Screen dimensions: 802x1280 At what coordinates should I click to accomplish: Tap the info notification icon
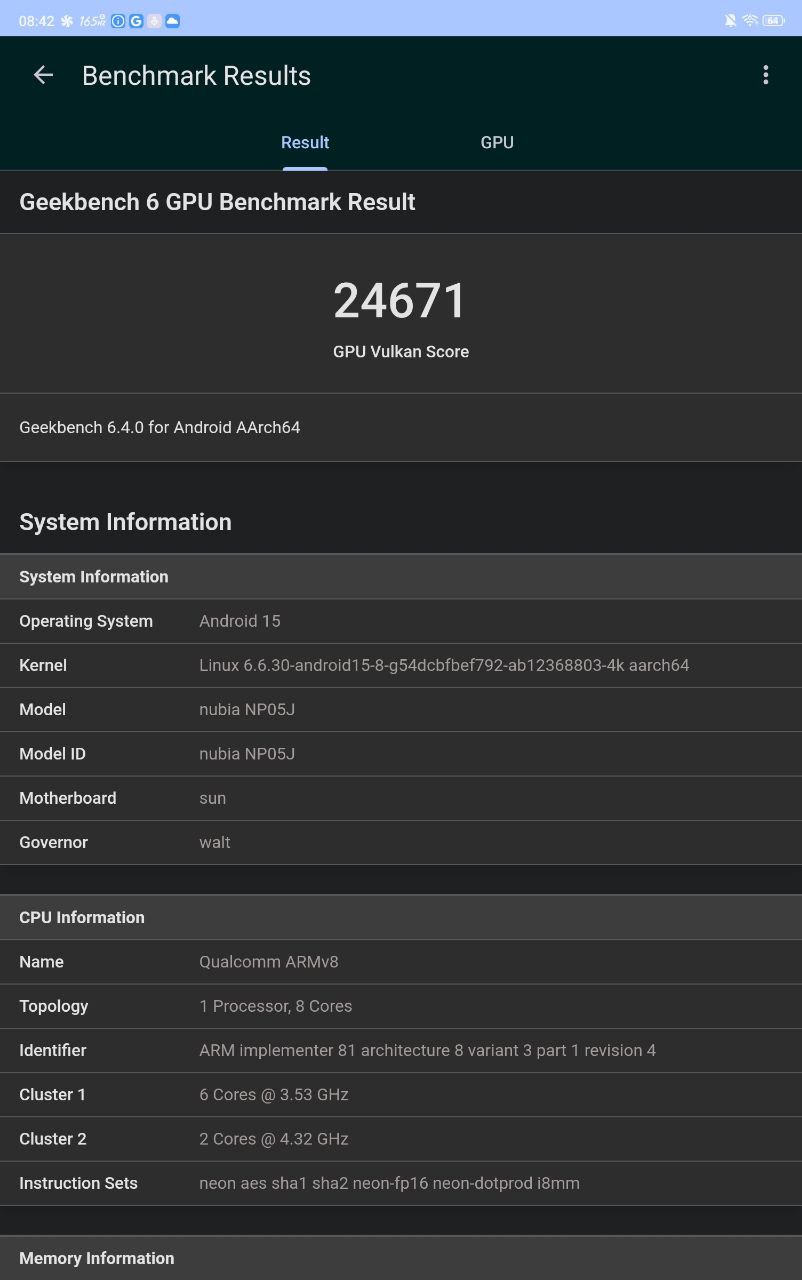coord(118,21)
